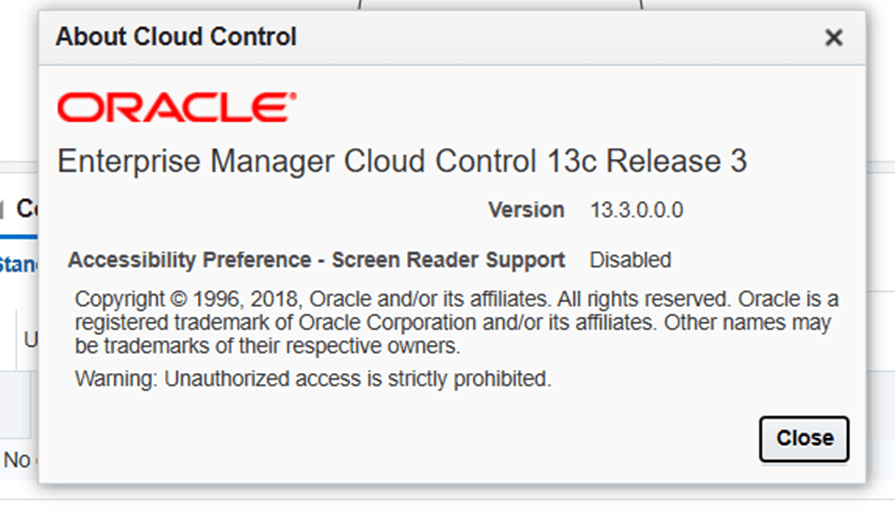The image size is (895, 508).
Task: Select the partially hidden 'Co' tab behind dialog
Action: [x=26, y=209]
